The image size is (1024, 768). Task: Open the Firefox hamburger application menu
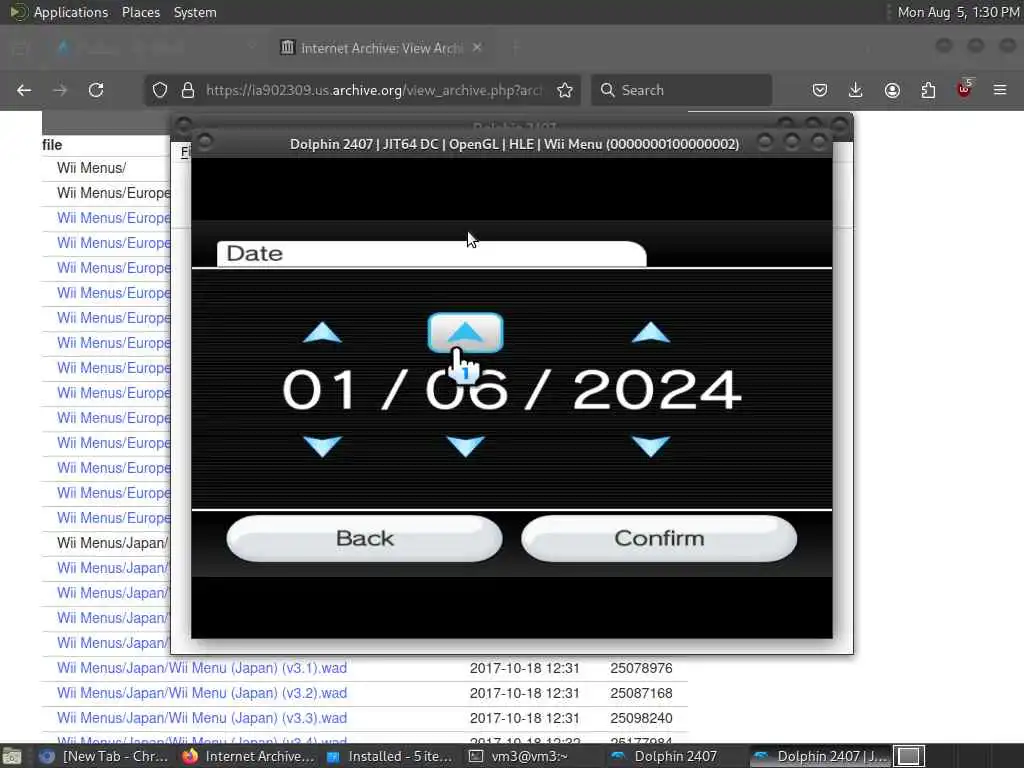pos(1000,90)
